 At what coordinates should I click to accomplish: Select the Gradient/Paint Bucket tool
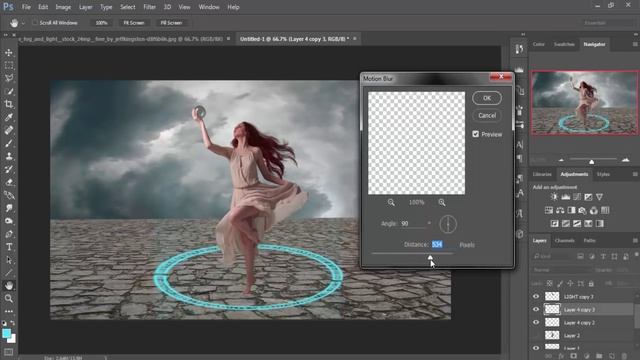click(9, 195)
